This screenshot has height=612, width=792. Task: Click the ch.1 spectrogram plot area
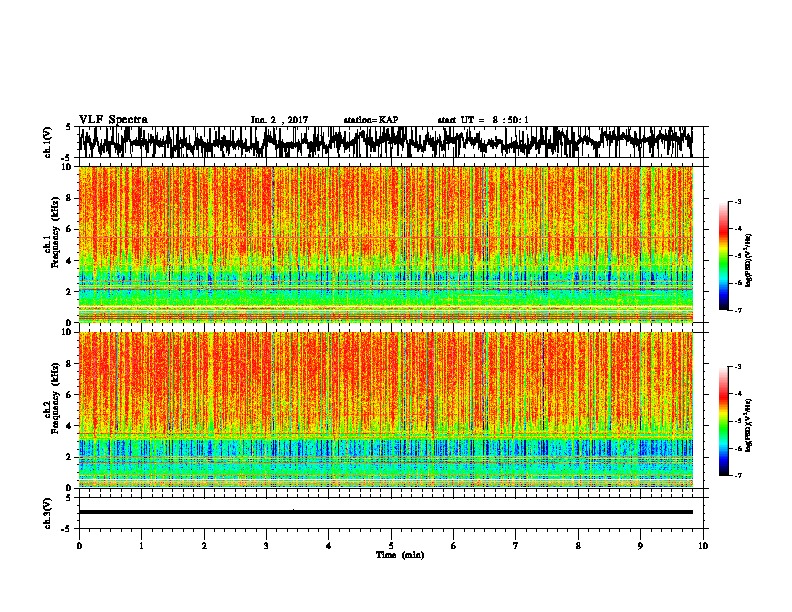386,244
